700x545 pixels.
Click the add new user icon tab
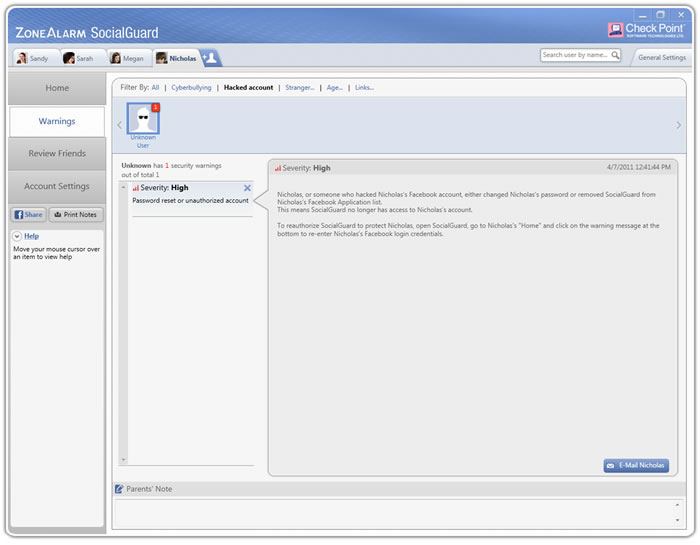(211, 58)
